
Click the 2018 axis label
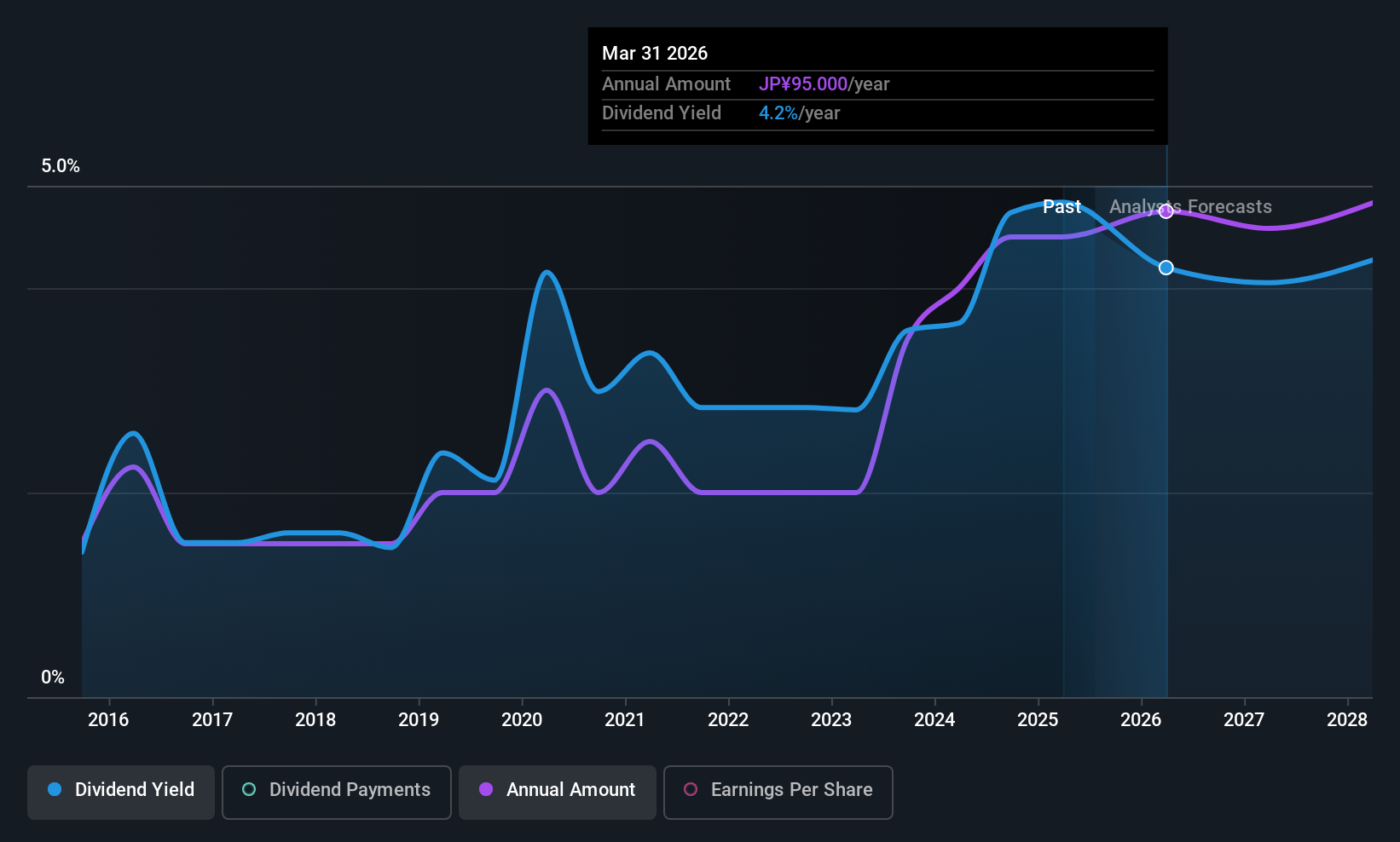click(315, 720)
